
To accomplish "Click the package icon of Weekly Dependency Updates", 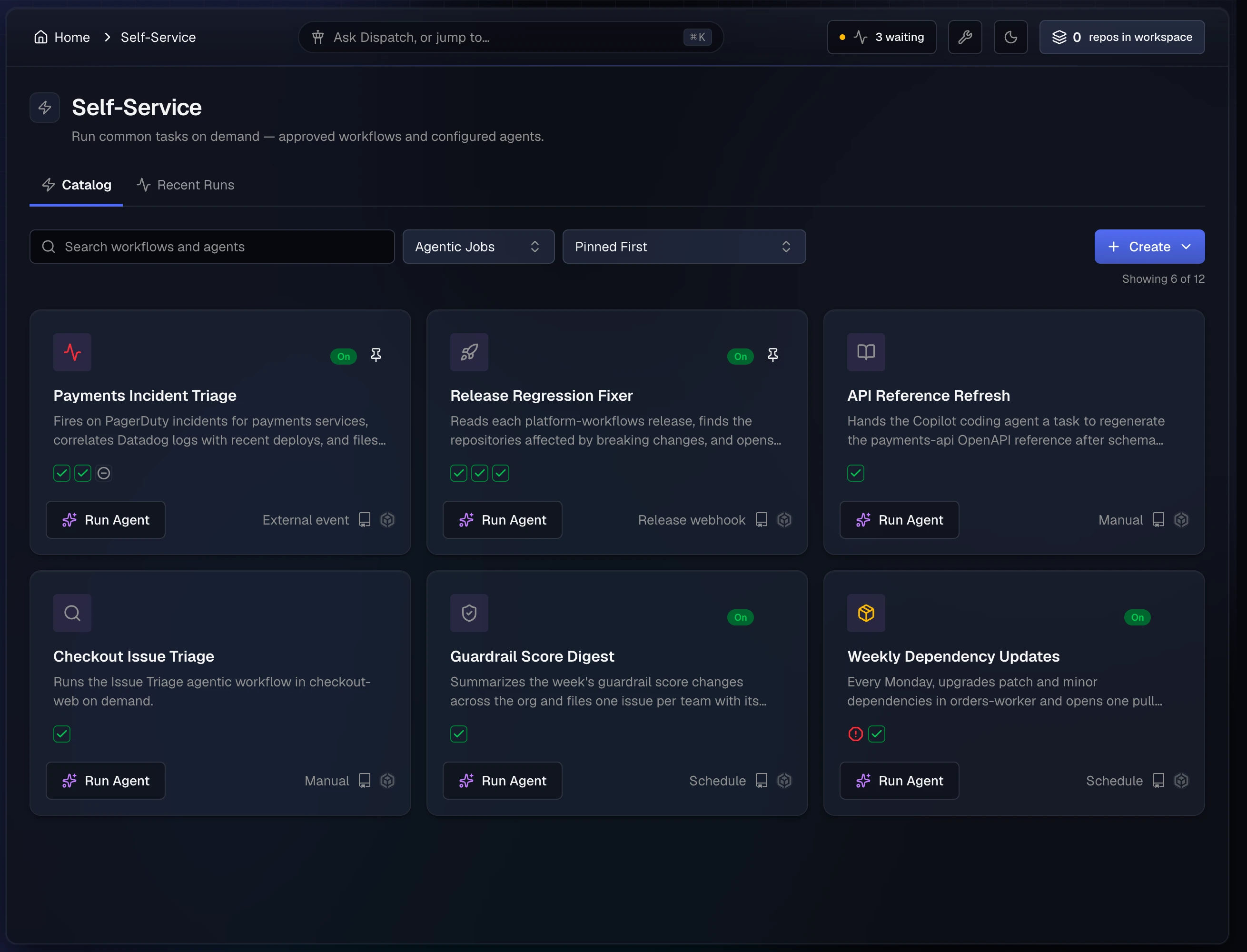I will [866, 613].
